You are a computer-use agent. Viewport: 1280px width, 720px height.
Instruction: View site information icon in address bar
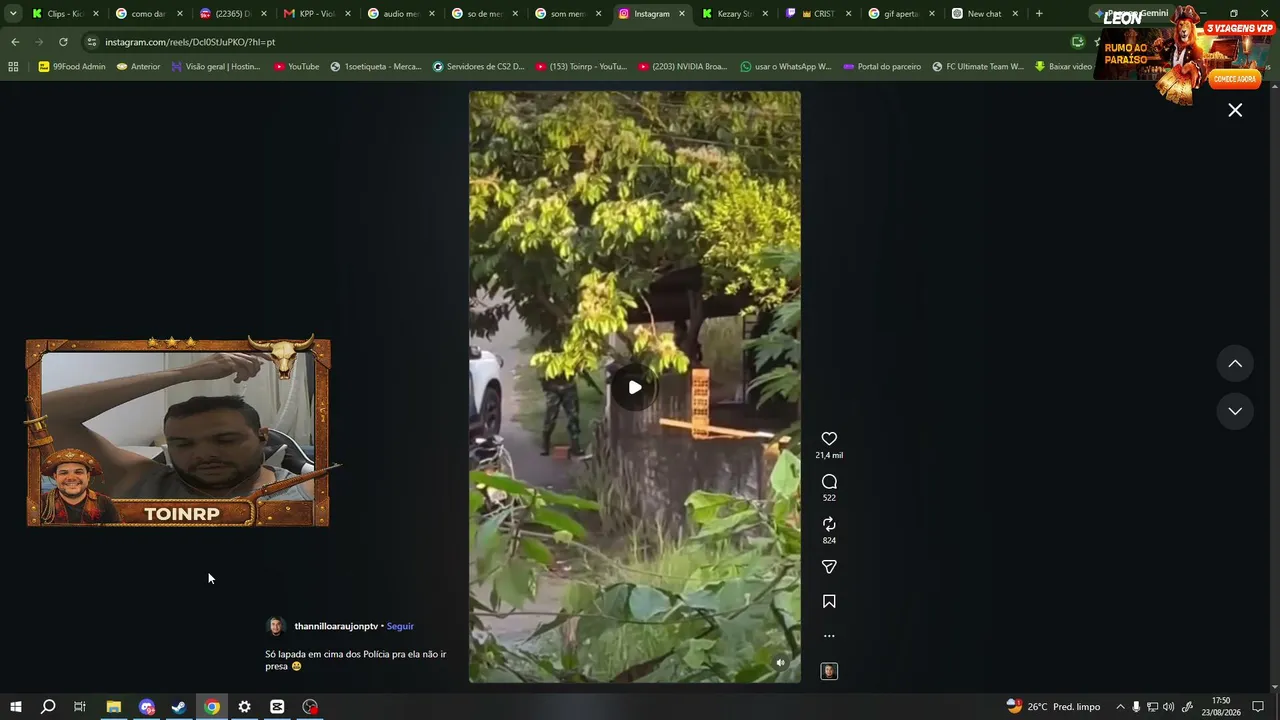92,42
